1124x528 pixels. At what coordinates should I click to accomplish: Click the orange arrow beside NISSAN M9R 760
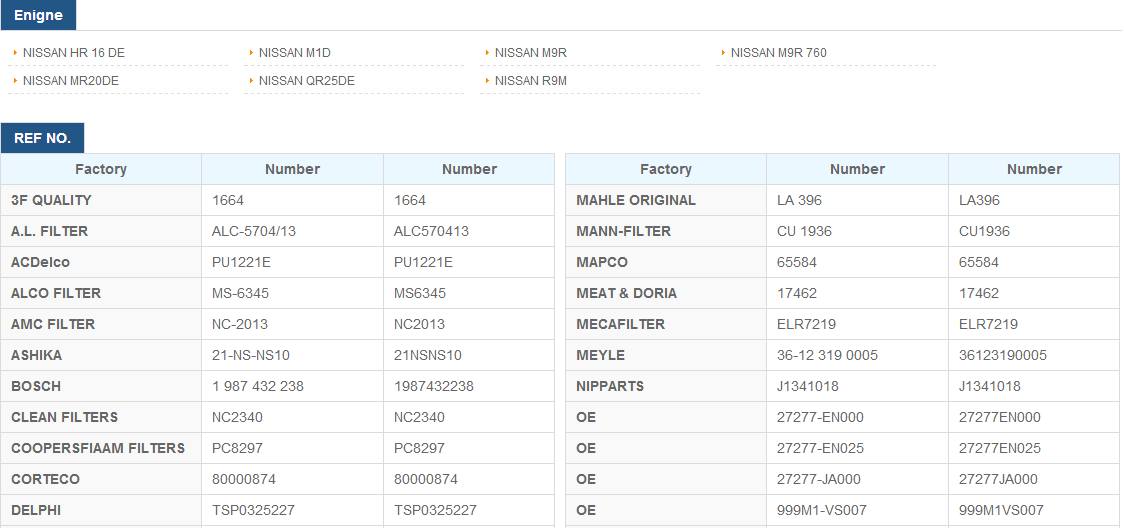723,52
